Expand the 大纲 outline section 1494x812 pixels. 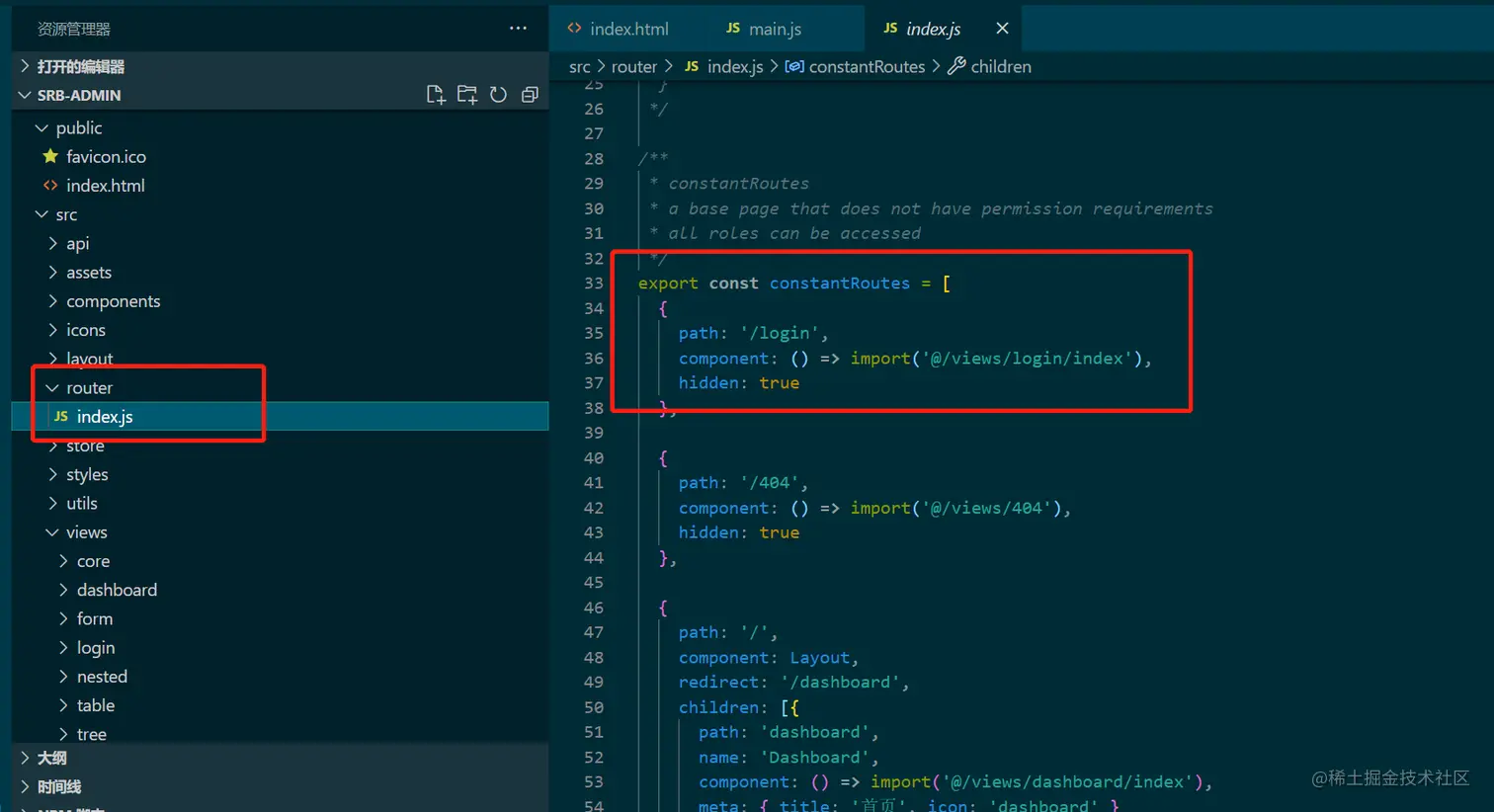click(x=280, y=758)
